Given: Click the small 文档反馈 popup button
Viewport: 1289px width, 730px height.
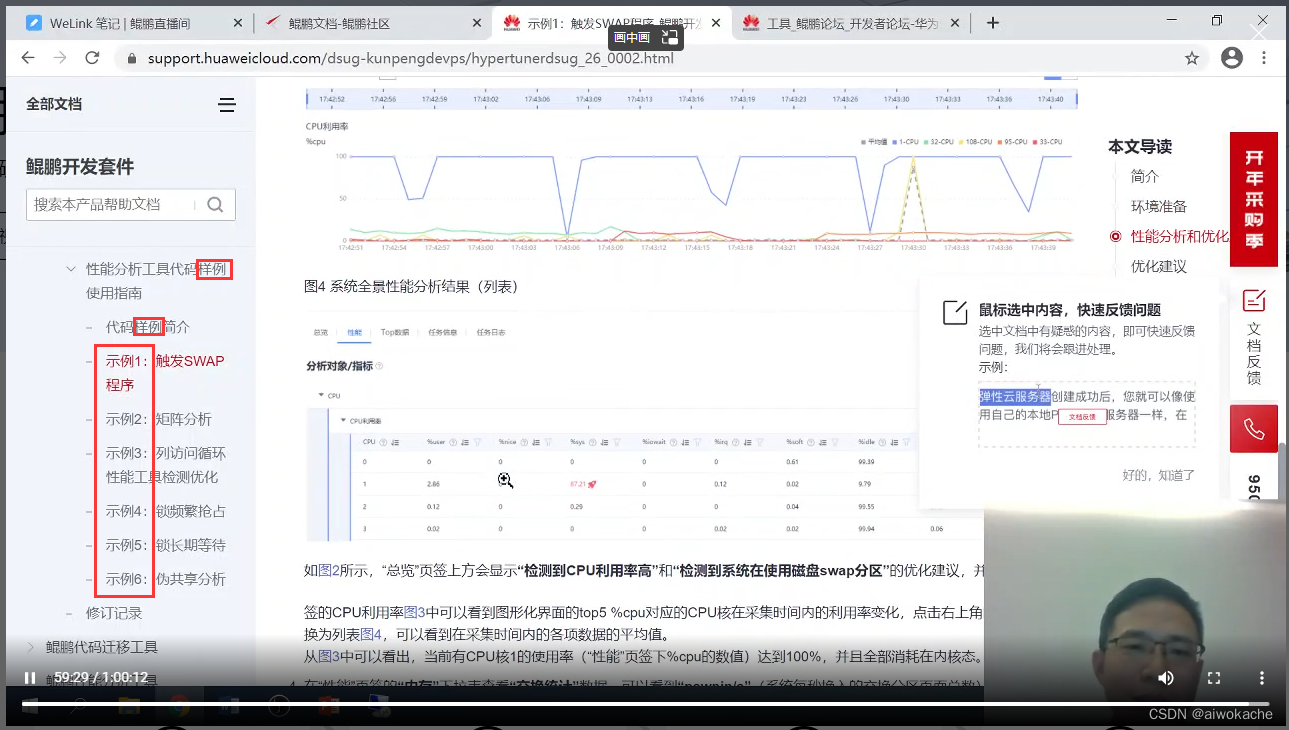Looking at the screenshot, I should coord(1082,417).
